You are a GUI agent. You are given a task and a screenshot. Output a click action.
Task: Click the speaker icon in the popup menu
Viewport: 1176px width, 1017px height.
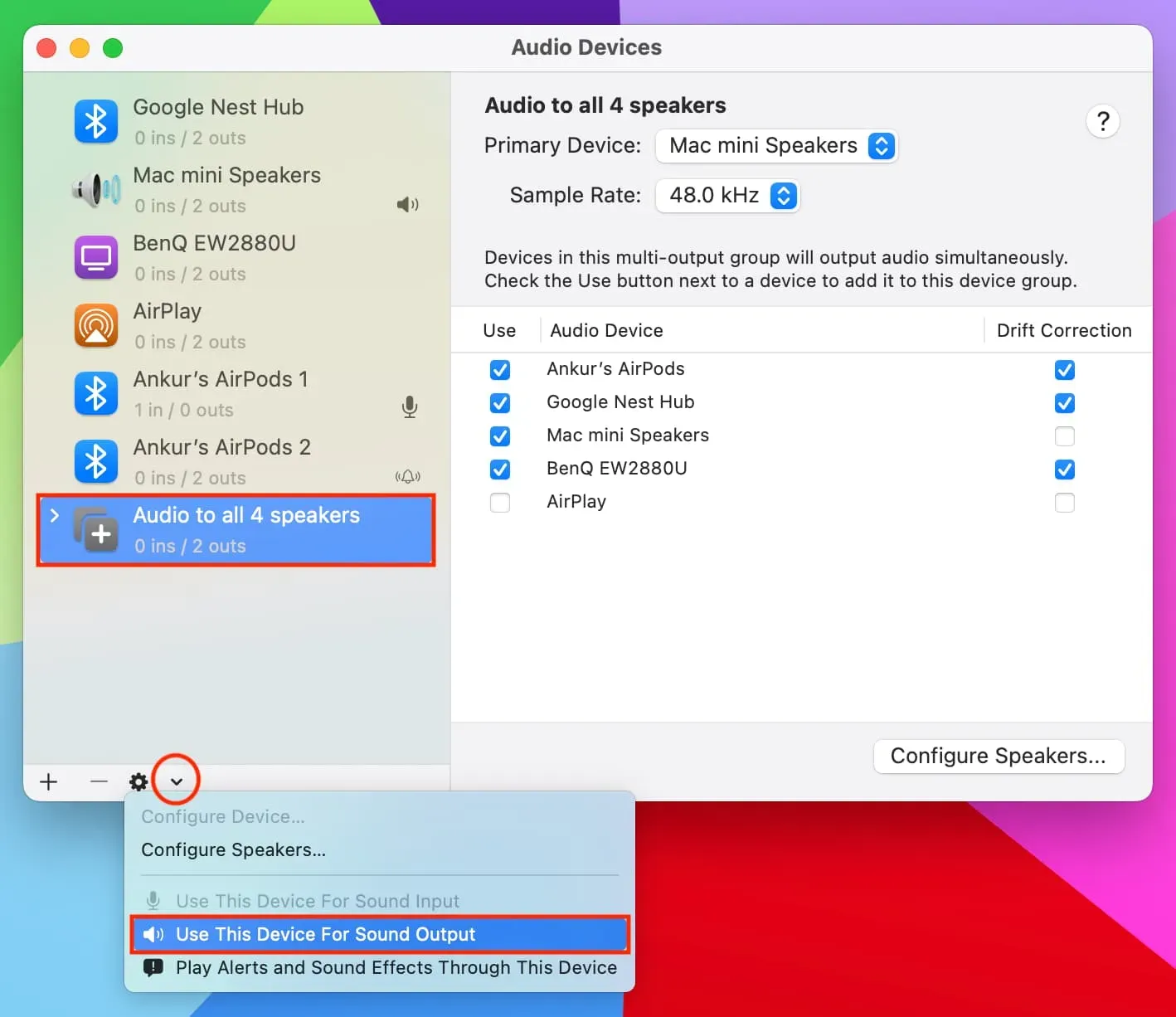pos(153,935)
